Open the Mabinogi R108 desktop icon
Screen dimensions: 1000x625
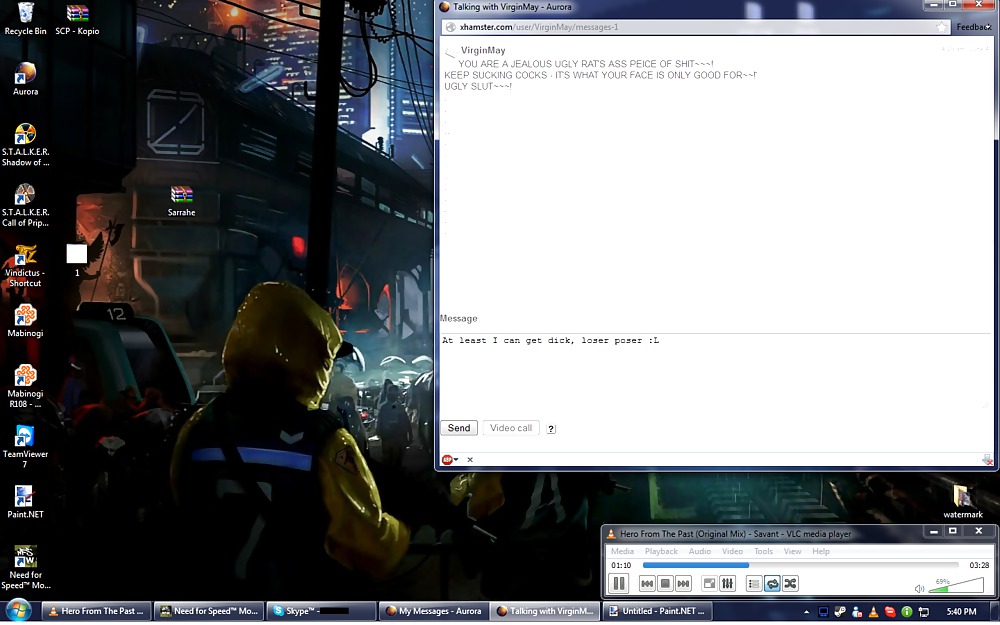[x=26, y=386]
